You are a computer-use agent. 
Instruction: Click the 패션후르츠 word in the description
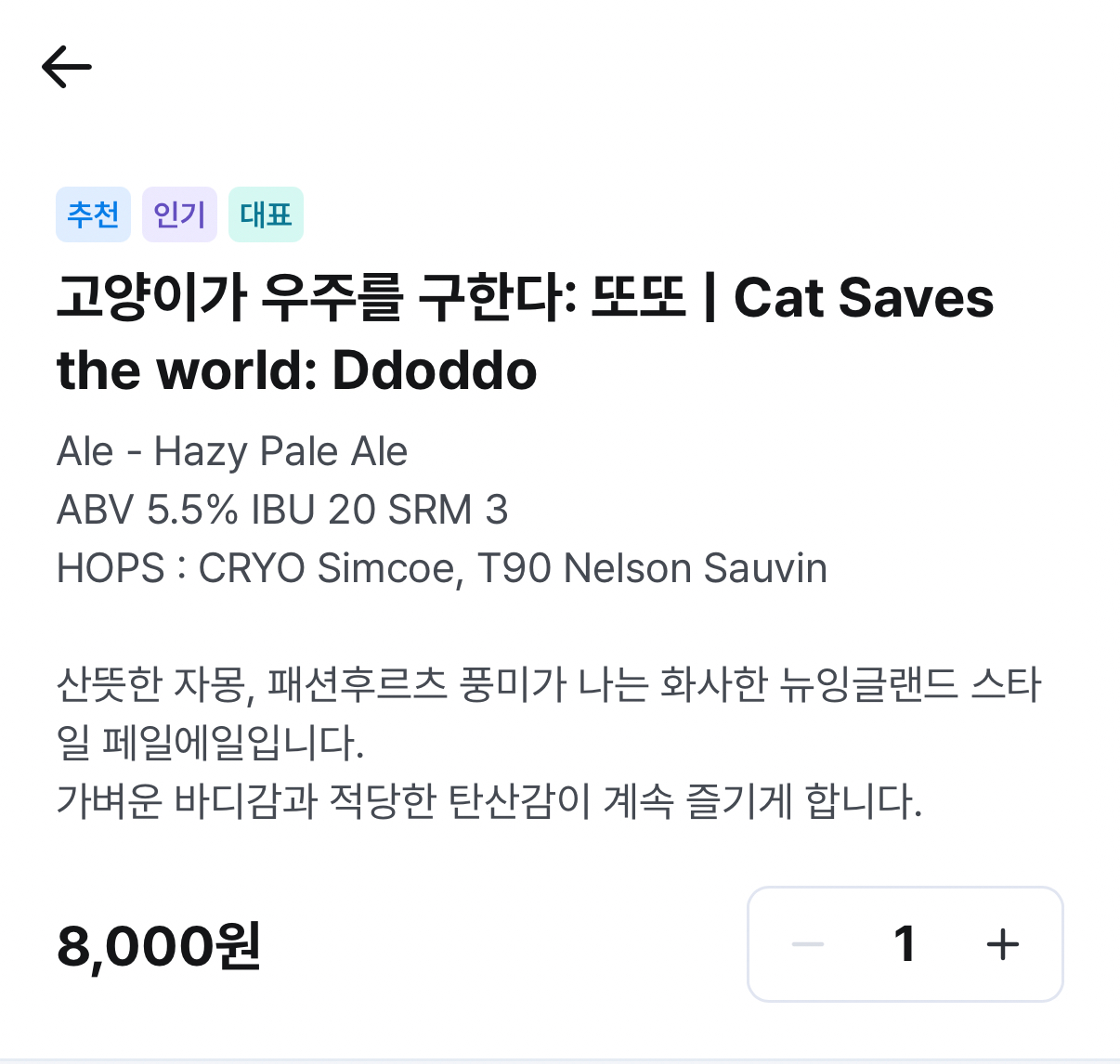pos(357,684)
